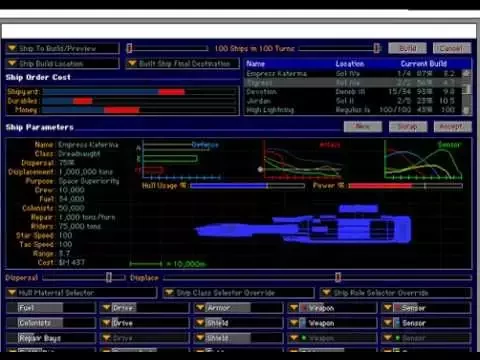Click the ship Name value 'Empress Katerina'
This screenshot has width=480, height=360.
pos(88,145)
